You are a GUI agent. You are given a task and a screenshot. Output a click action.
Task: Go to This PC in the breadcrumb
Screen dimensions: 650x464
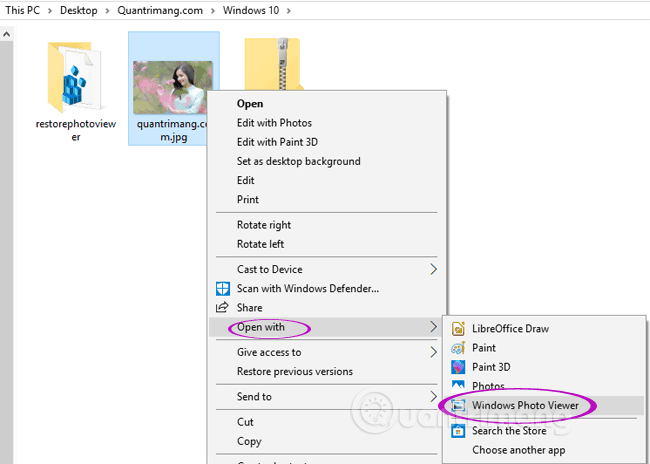click(x=23, y=10)
